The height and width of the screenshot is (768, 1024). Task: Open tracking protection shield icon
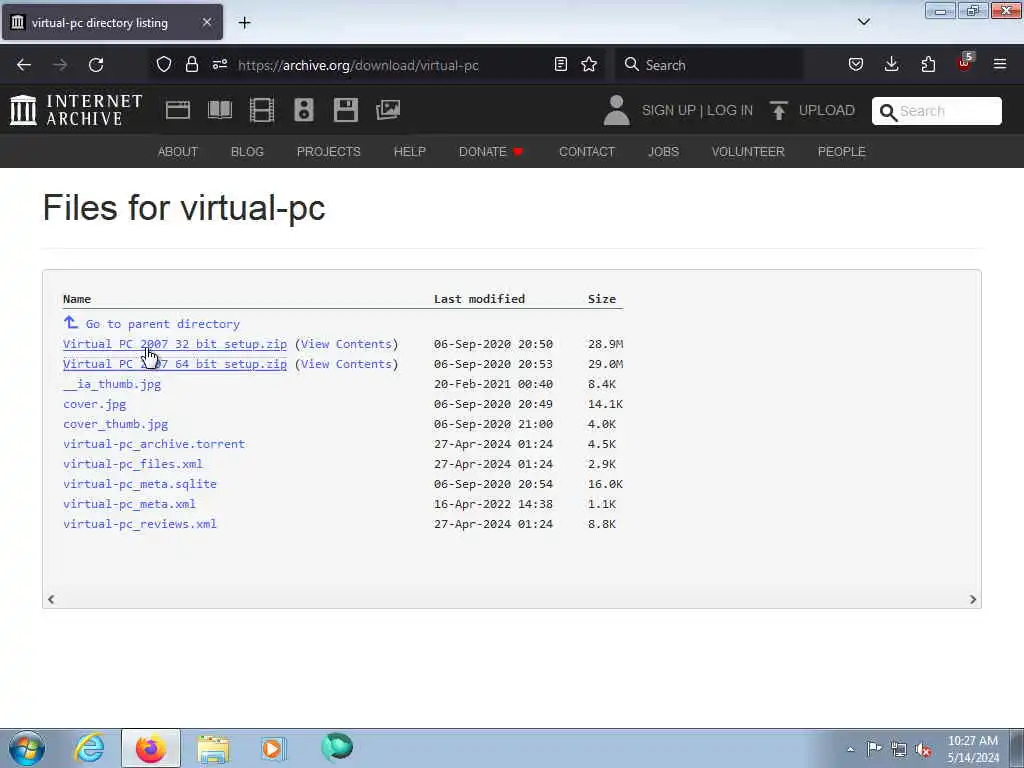coord(164,64)
